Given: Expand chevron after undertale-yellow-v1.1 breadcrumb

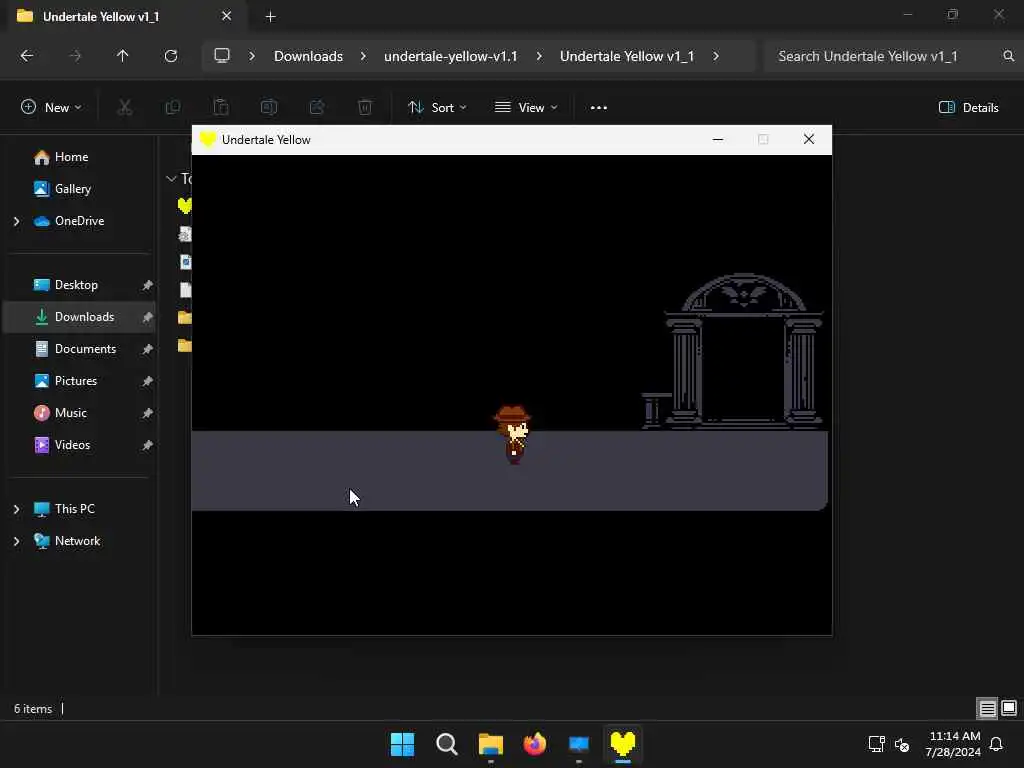Looking at the screenshot, I should click(x=539, y=56).
